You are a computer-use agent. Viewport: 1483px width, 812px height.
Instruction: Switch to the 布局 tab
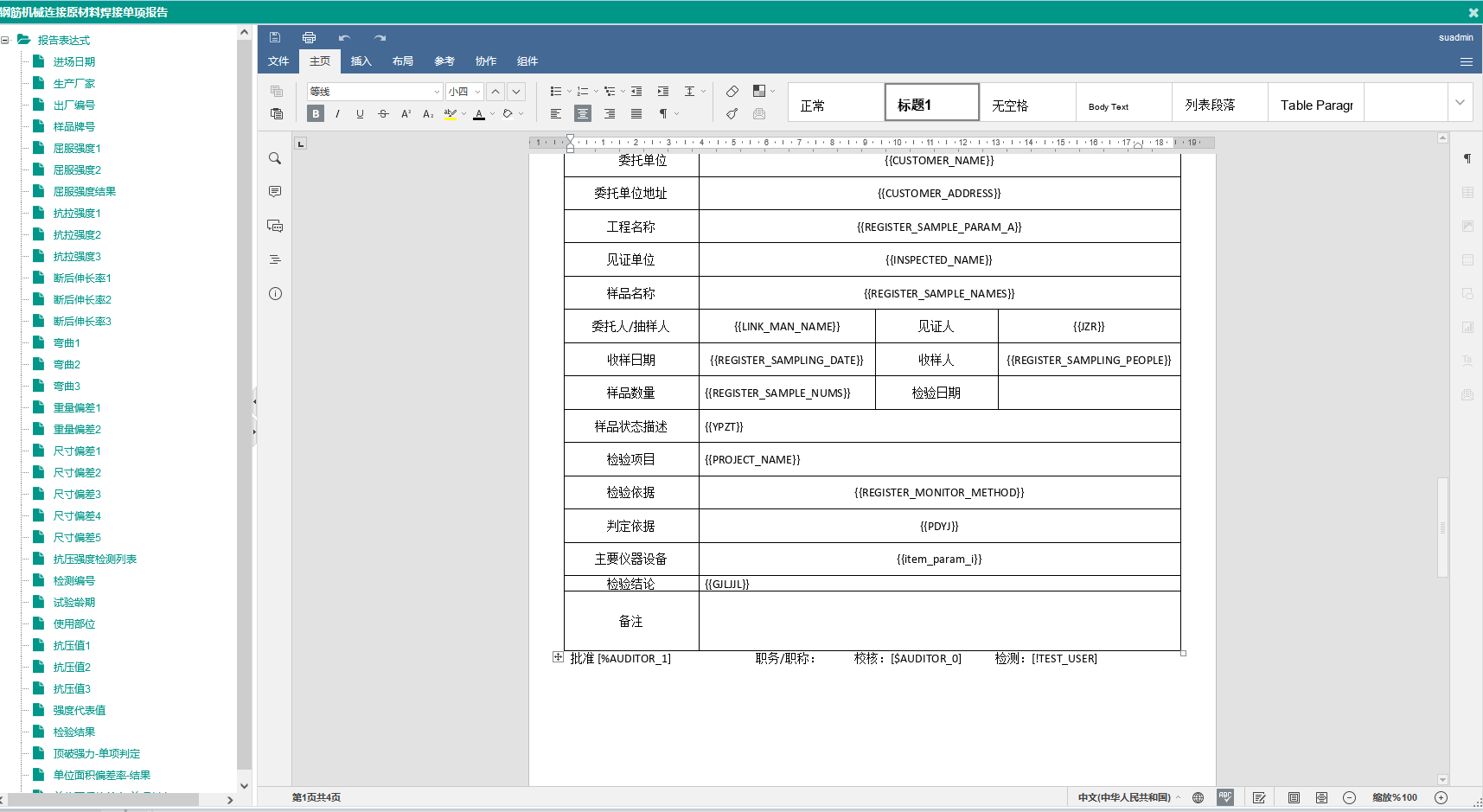click(403, 61)
